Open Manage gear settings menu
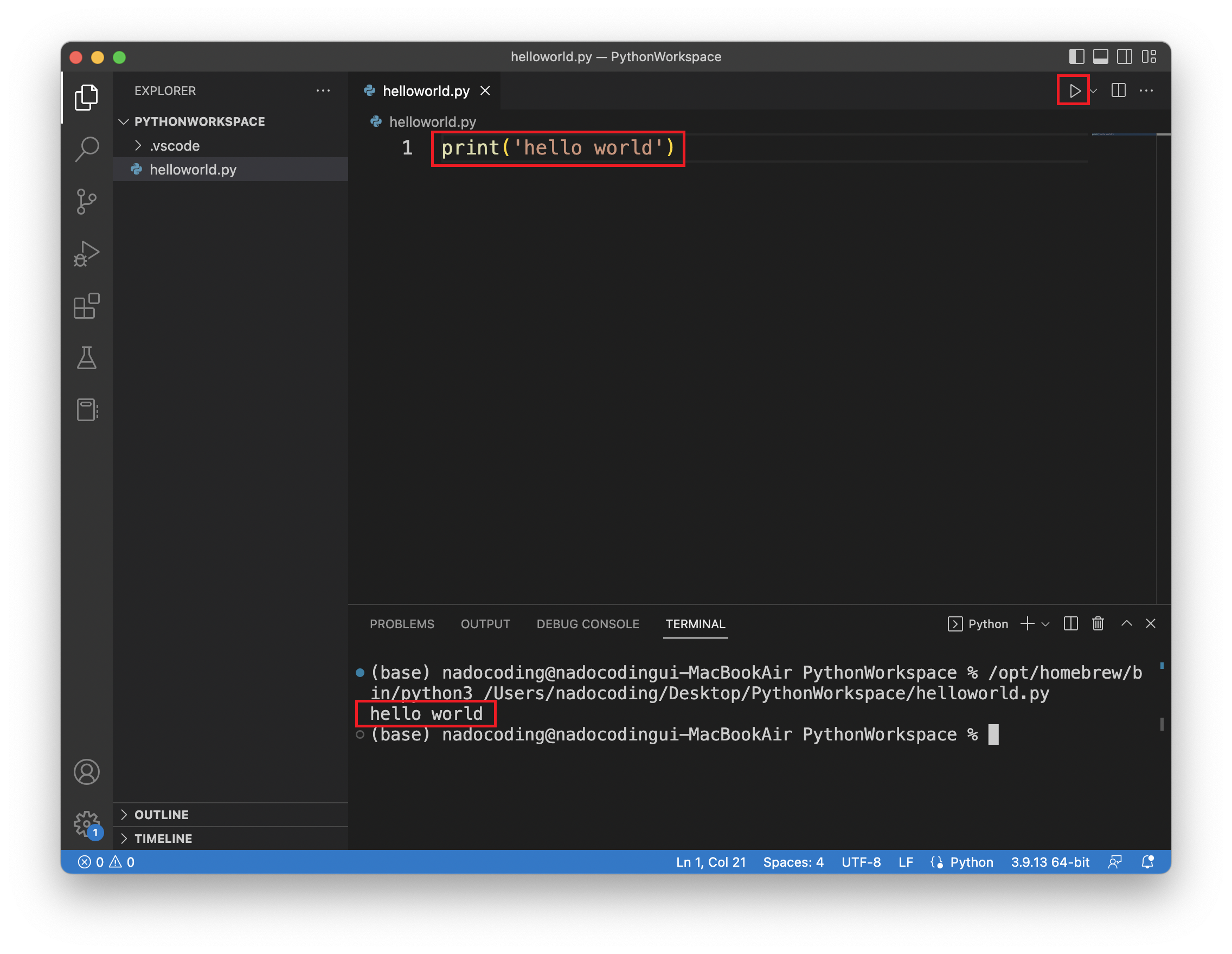This screenshot has height=954, width=1232. tap(87, 824)
